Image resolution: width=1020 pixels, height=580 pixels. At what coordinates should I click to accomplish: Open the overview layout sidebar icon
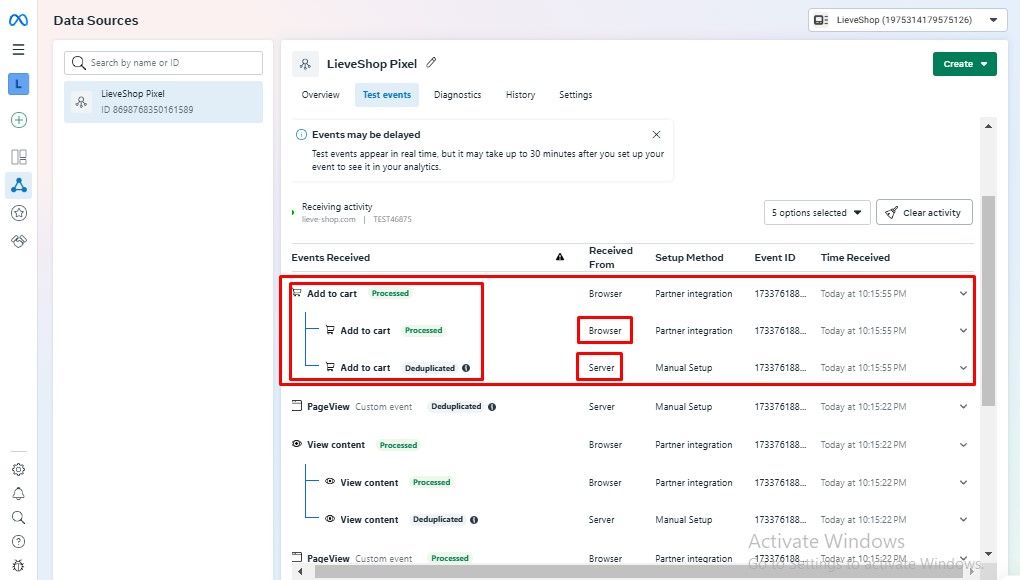(x=18, y=157)
